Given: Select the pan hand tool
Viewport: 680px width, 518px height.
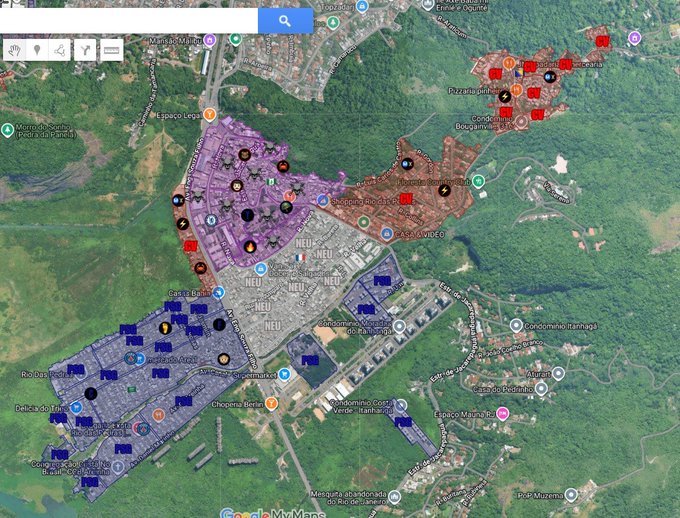Looking at the screenshot, I should 15,50.
